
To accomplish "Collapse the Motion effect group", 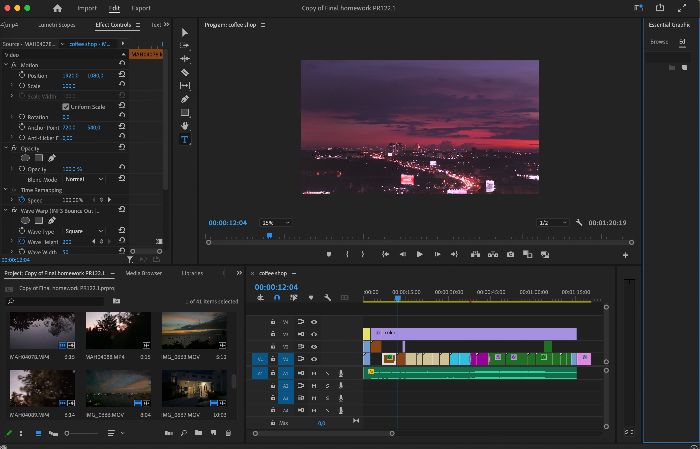I will (x=6, y=65).
